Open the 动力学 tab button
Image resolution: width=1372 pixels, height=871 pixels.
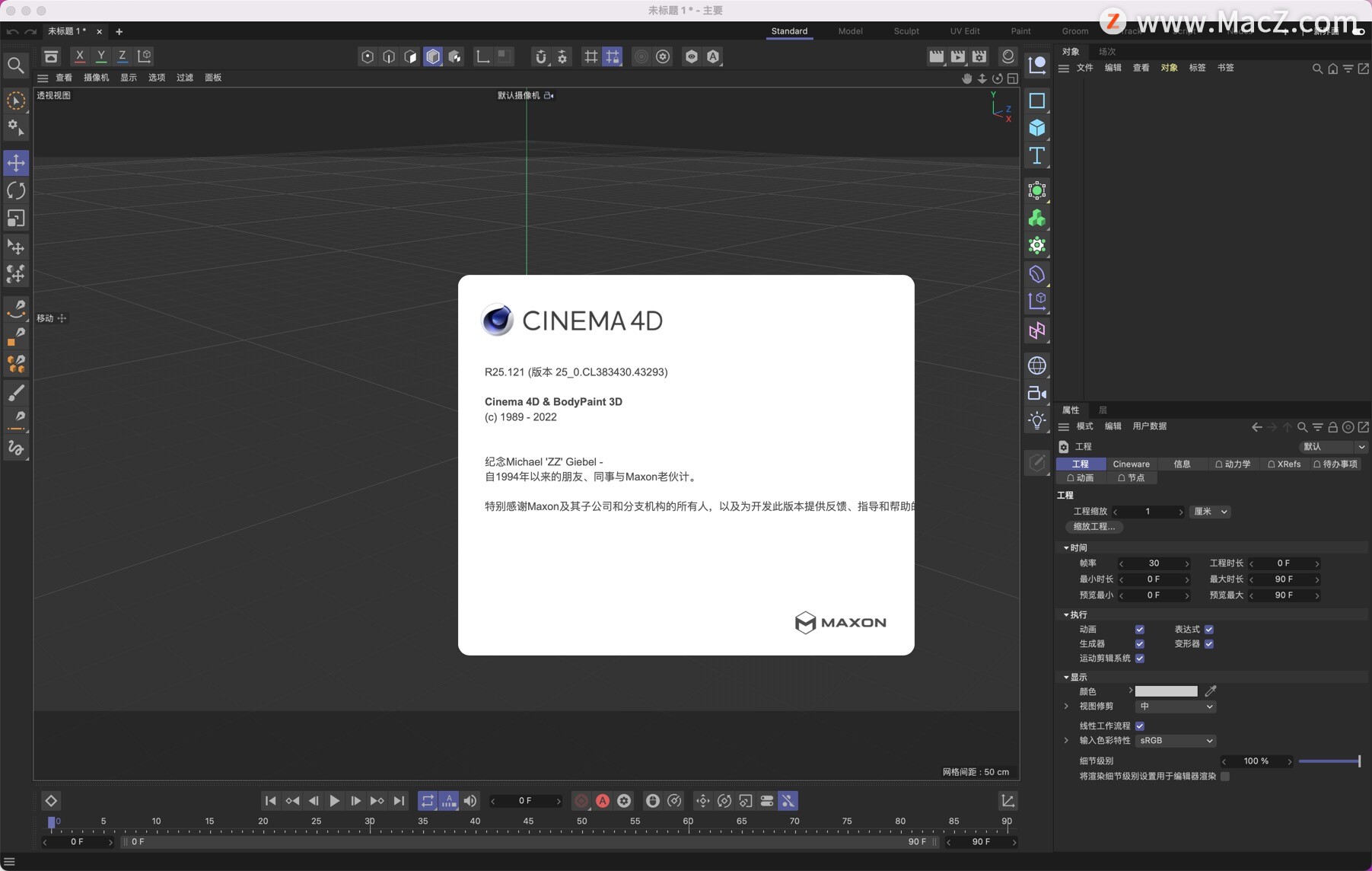pos(1233,464)
